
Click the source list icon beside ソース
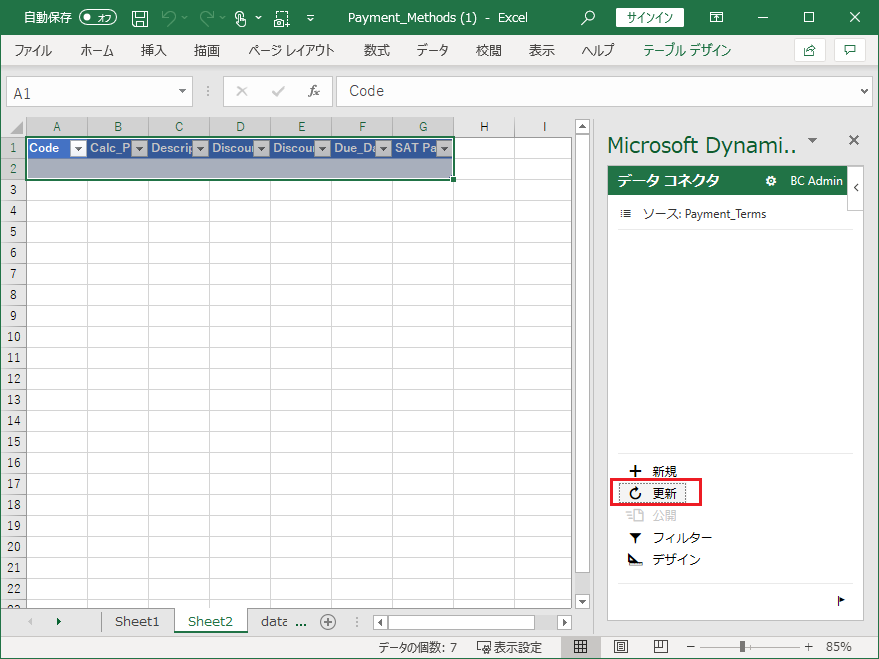626,214
